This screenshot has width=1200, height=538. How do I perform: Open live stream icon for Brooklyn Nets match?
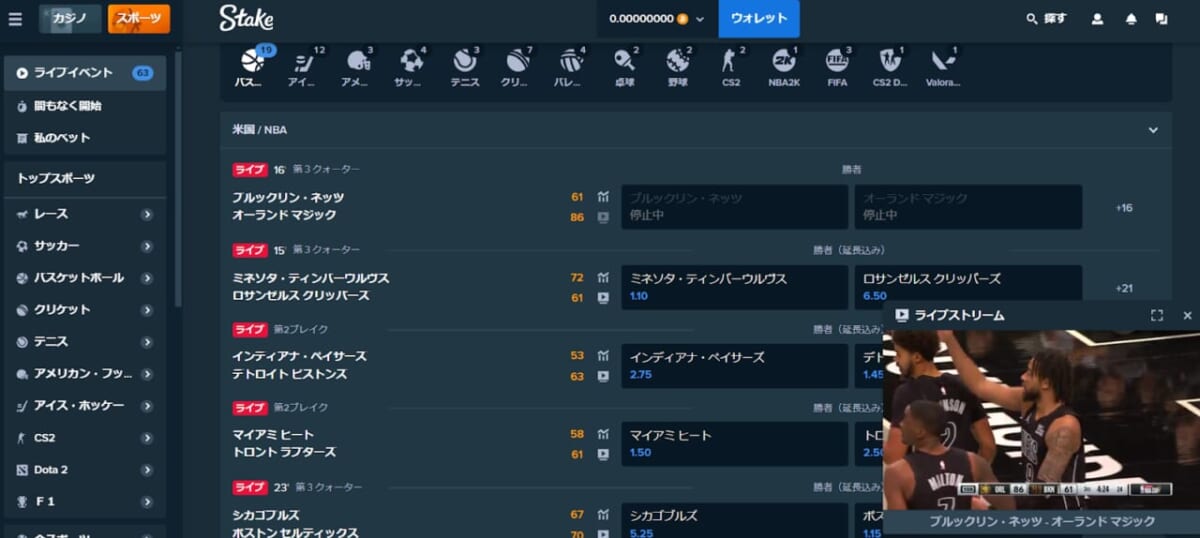pos(602,216)
